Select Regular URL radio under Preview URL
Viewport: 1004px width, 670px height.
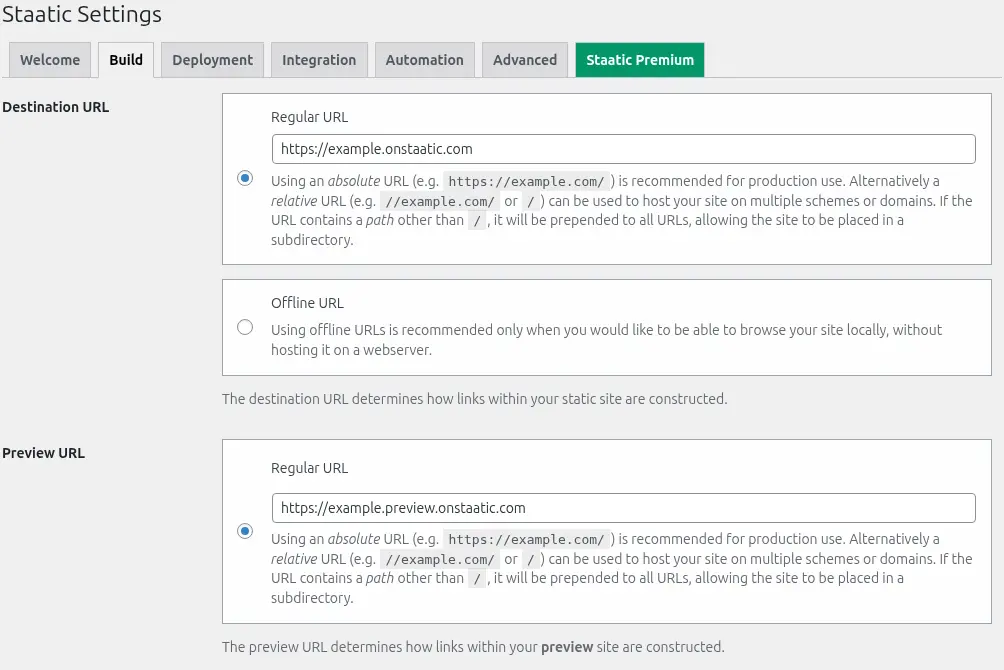245,531
